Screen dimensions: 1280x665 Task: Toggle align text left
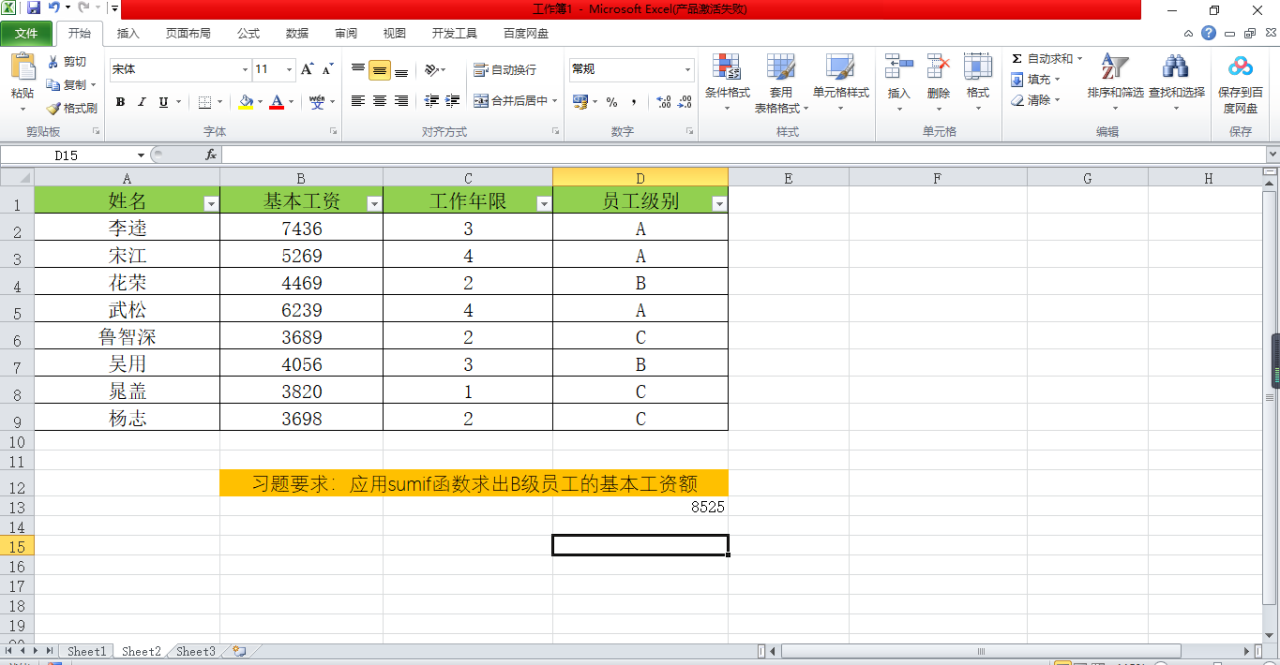tap(358, 101)
